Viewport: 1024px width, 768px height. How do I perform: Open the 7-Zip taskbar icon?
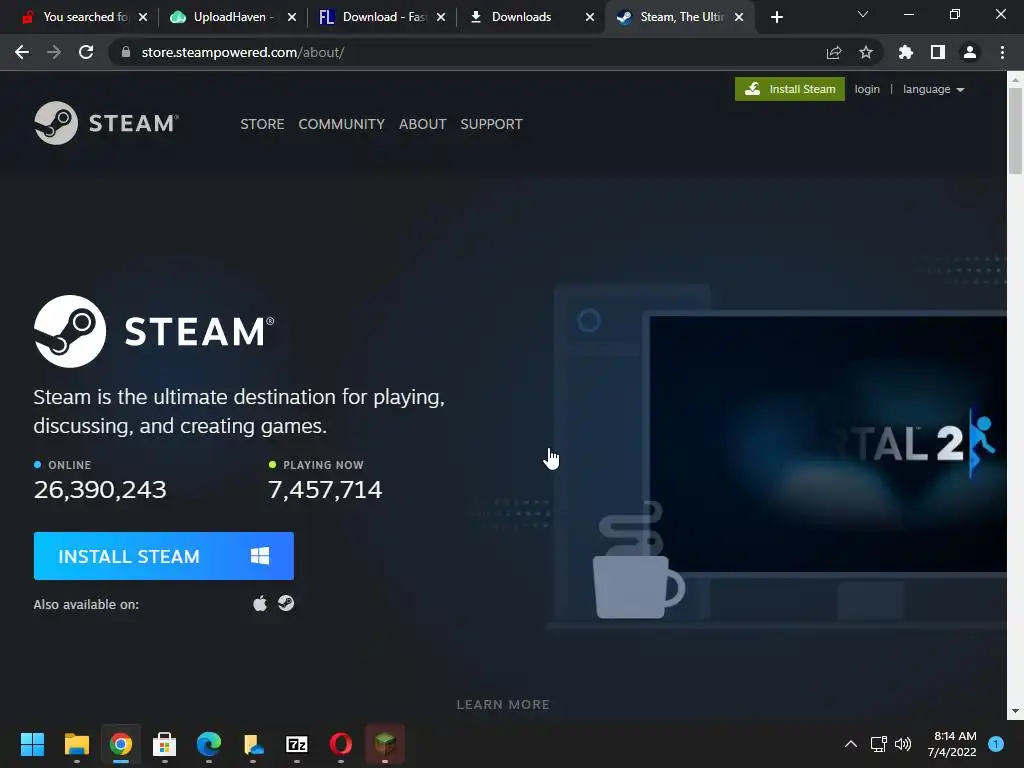(297, 743)
